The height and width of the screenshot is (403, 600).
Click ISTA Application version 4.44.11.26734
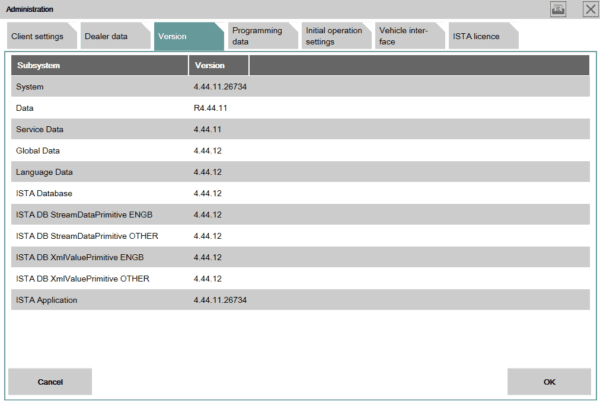coord(220,300)
